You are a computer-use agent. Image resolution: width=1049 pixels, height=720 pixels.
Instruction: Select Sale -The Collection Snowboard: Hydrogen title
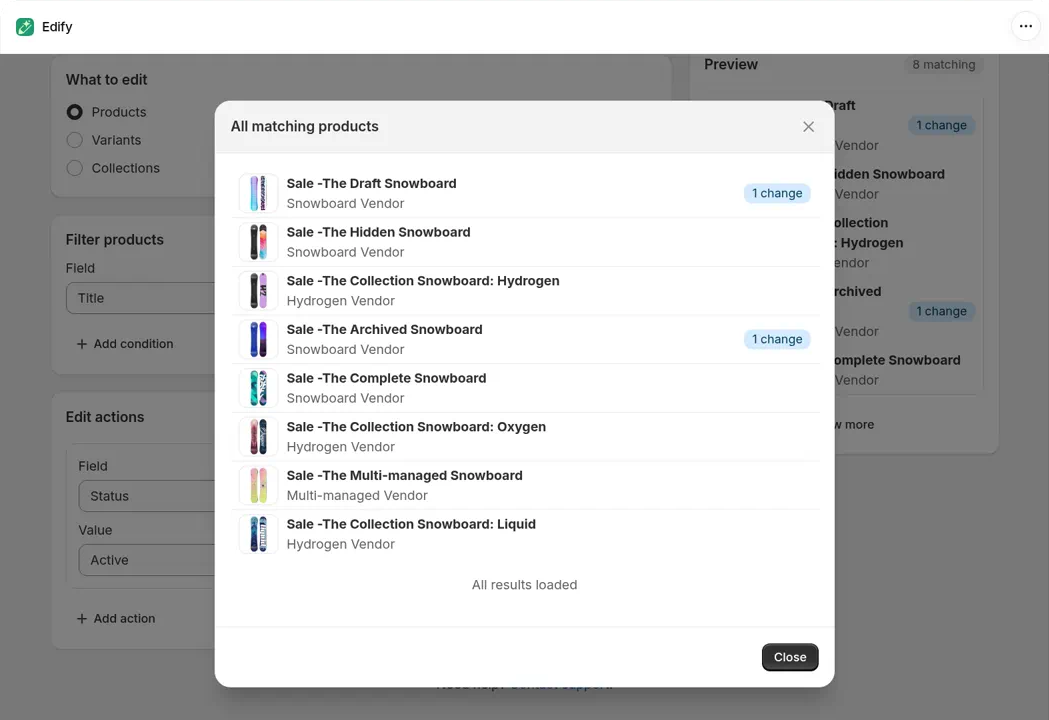(x=423, y=281)
